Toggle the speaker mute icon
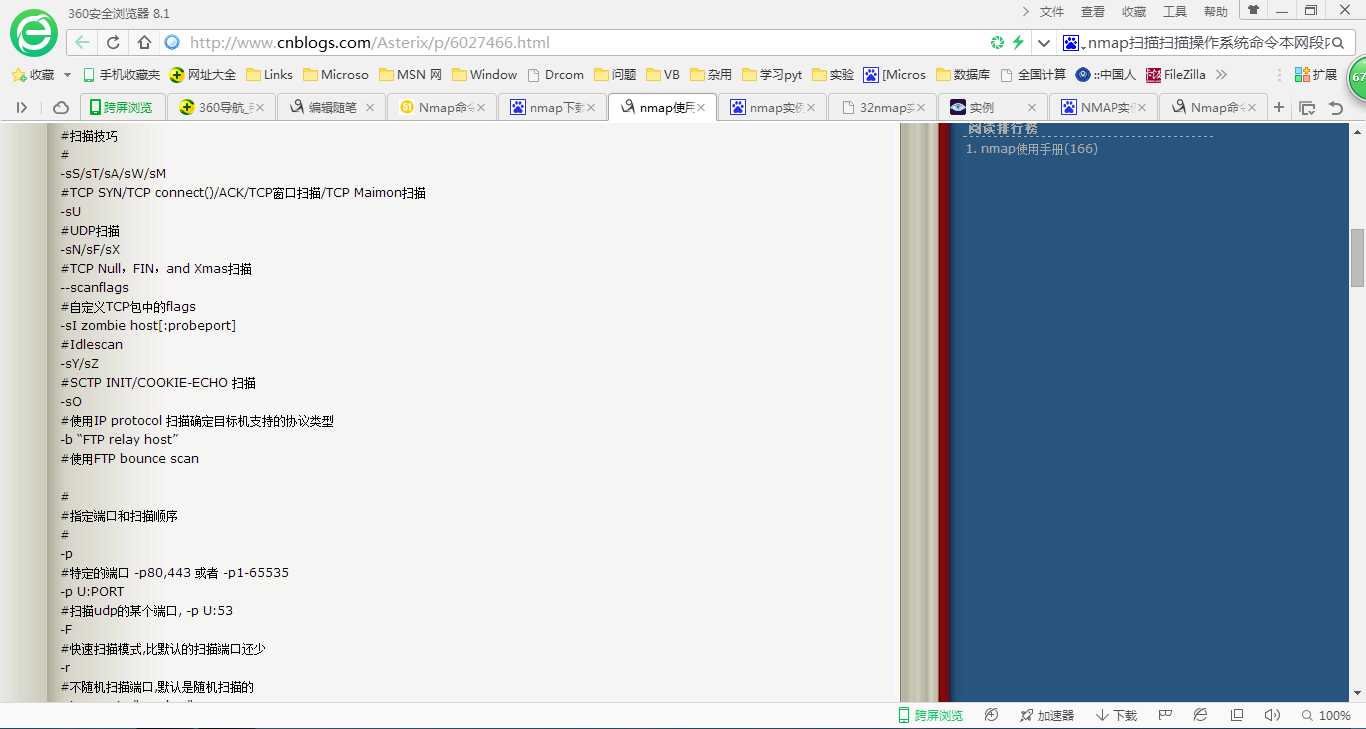Viewport: 1366px width, 729px height. pos(1272,715)
